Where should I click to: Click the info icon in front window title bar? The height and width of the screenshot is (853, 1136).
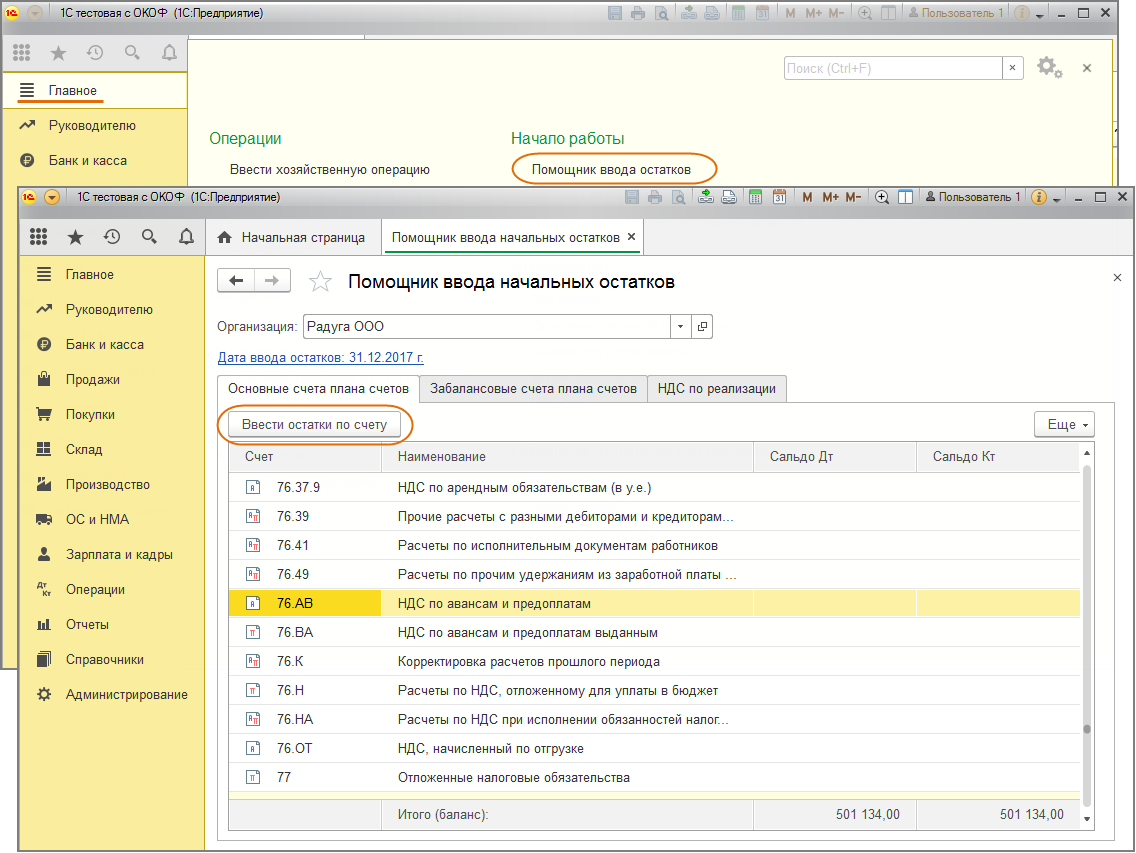point(1038,197)
